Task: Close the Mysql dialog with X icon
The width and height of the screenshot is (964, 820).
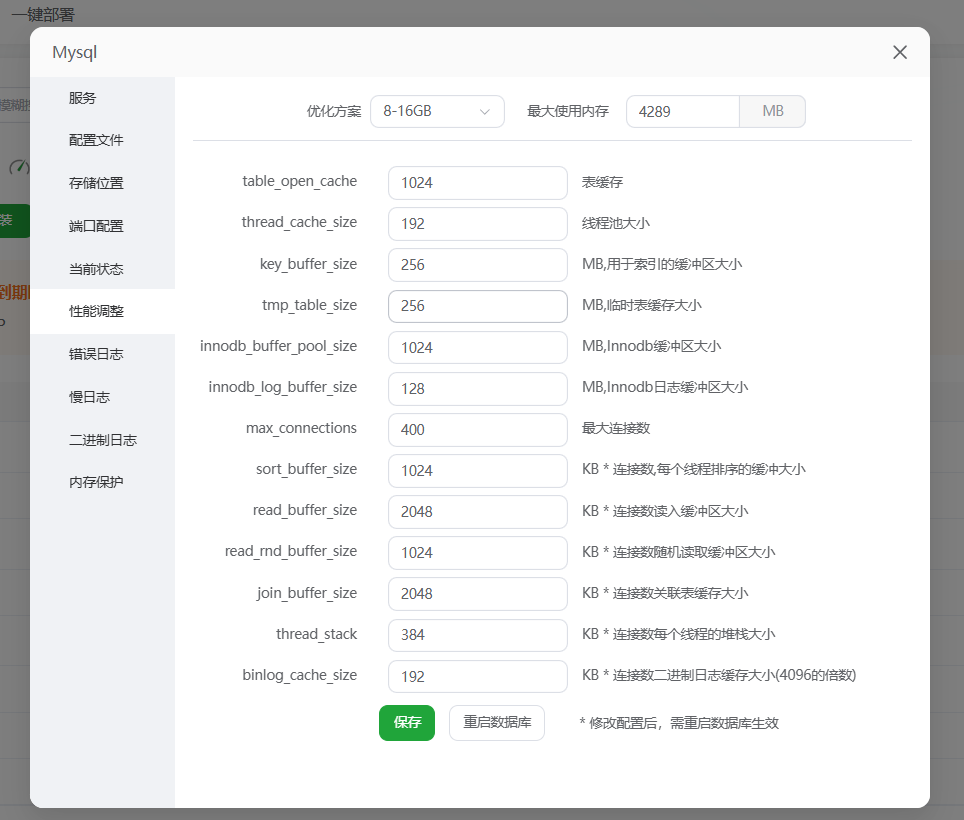Action: (x=900, y=53)
